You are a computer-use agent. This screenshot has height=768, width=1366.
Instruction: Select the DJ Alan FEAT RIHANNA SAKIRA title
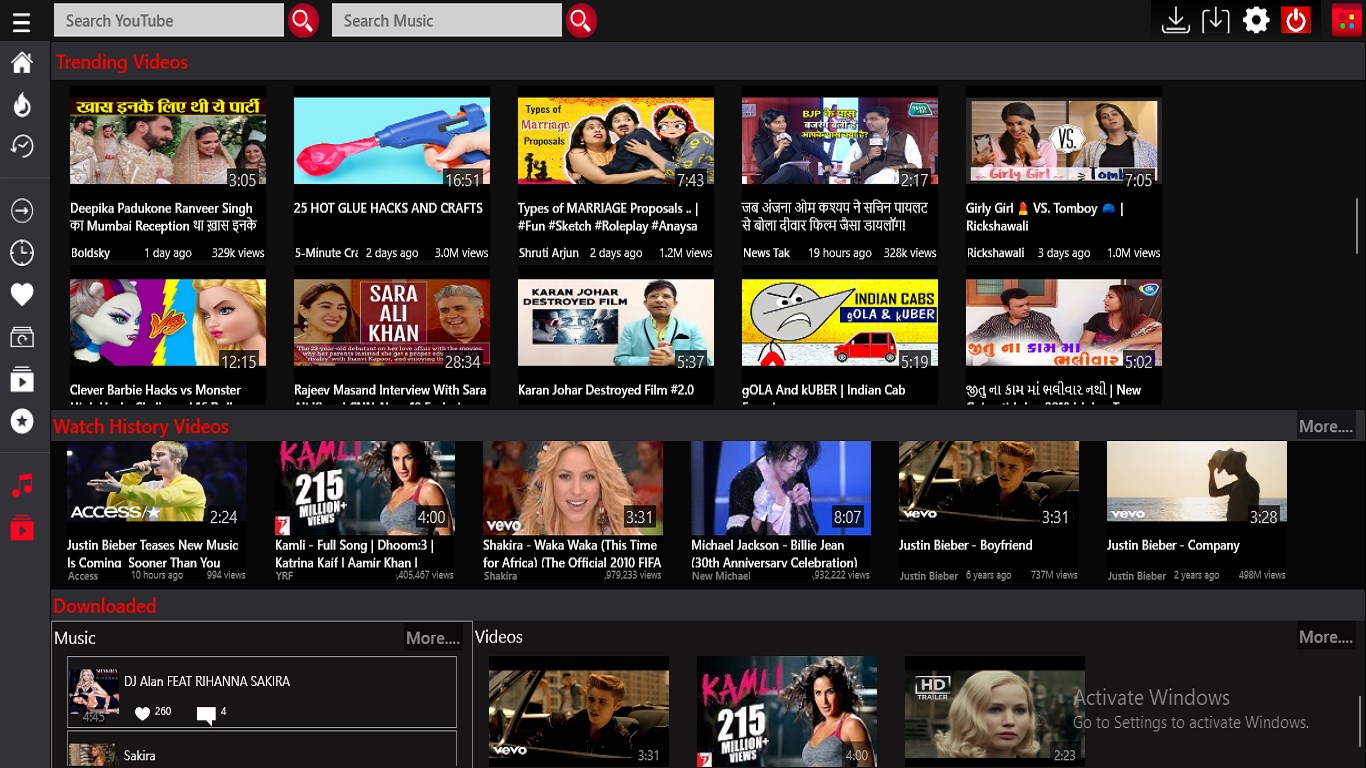point(207,681)
